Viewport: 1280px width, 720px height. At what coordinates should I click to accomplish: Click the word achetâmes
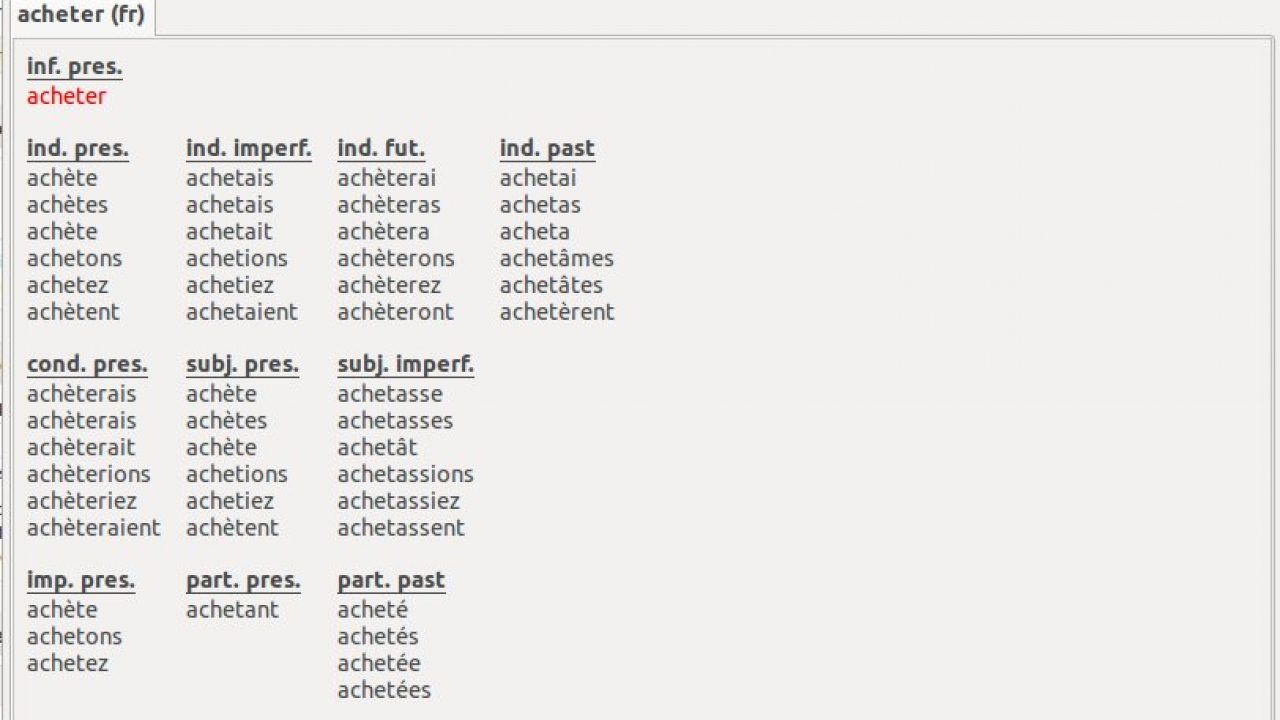(557, 258)
